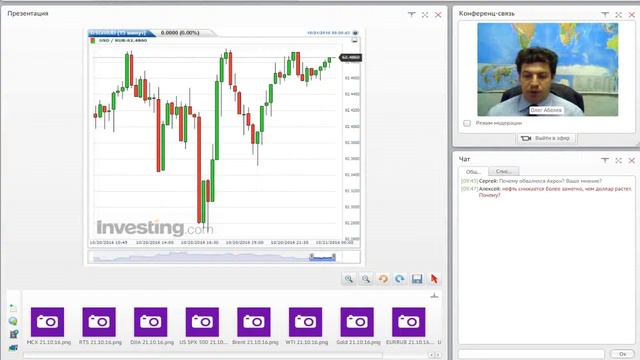
Task: Rotate the slide clockwise with blue arrow
Action: tap(400, 279)
